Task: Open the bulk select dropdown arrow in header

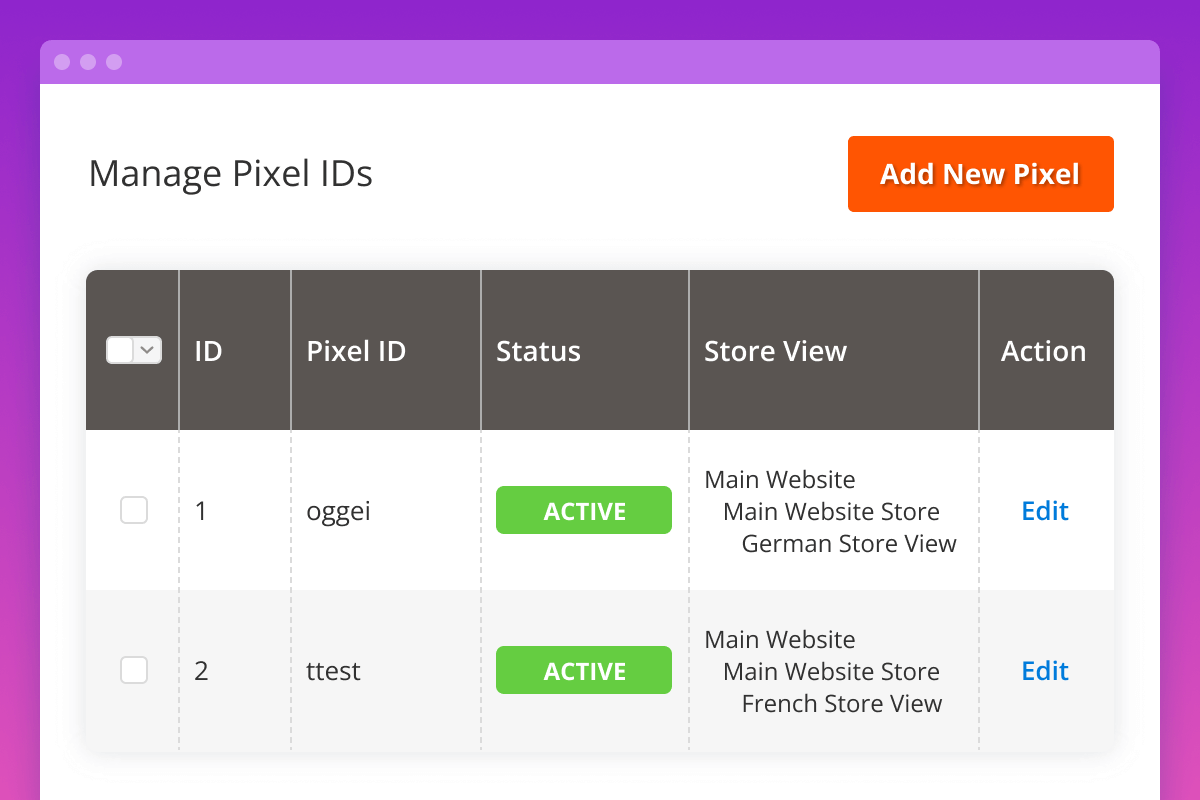Action: coord(148,350)
